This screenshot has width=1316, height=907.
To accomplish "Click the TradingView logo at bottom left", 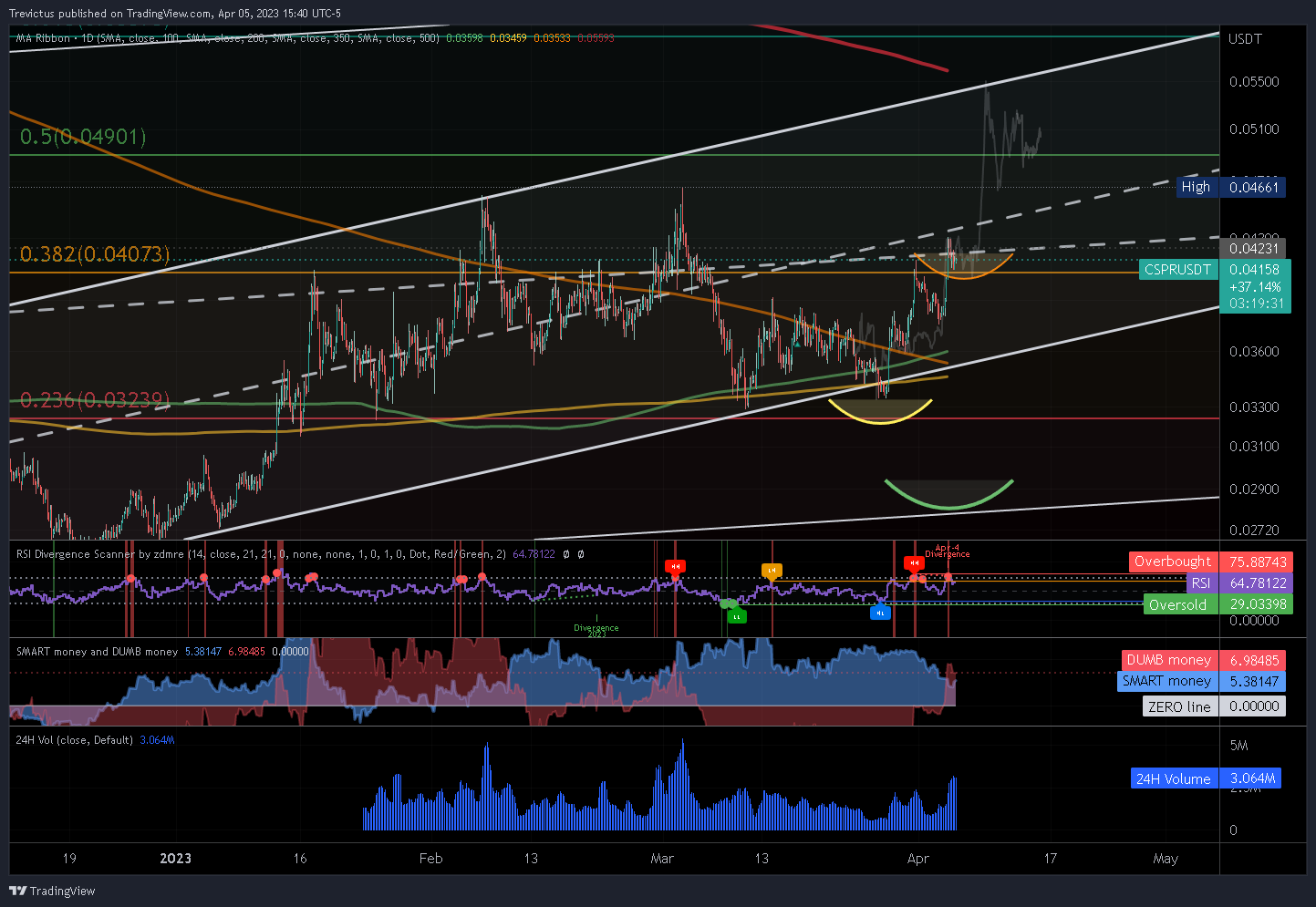I will pos(52,891).
